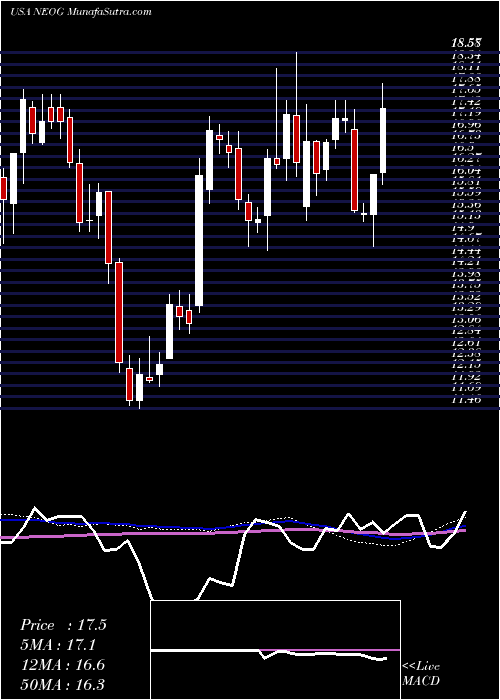Click the 16.5 price axis label
Screen dimensions: 500x700
463,148
